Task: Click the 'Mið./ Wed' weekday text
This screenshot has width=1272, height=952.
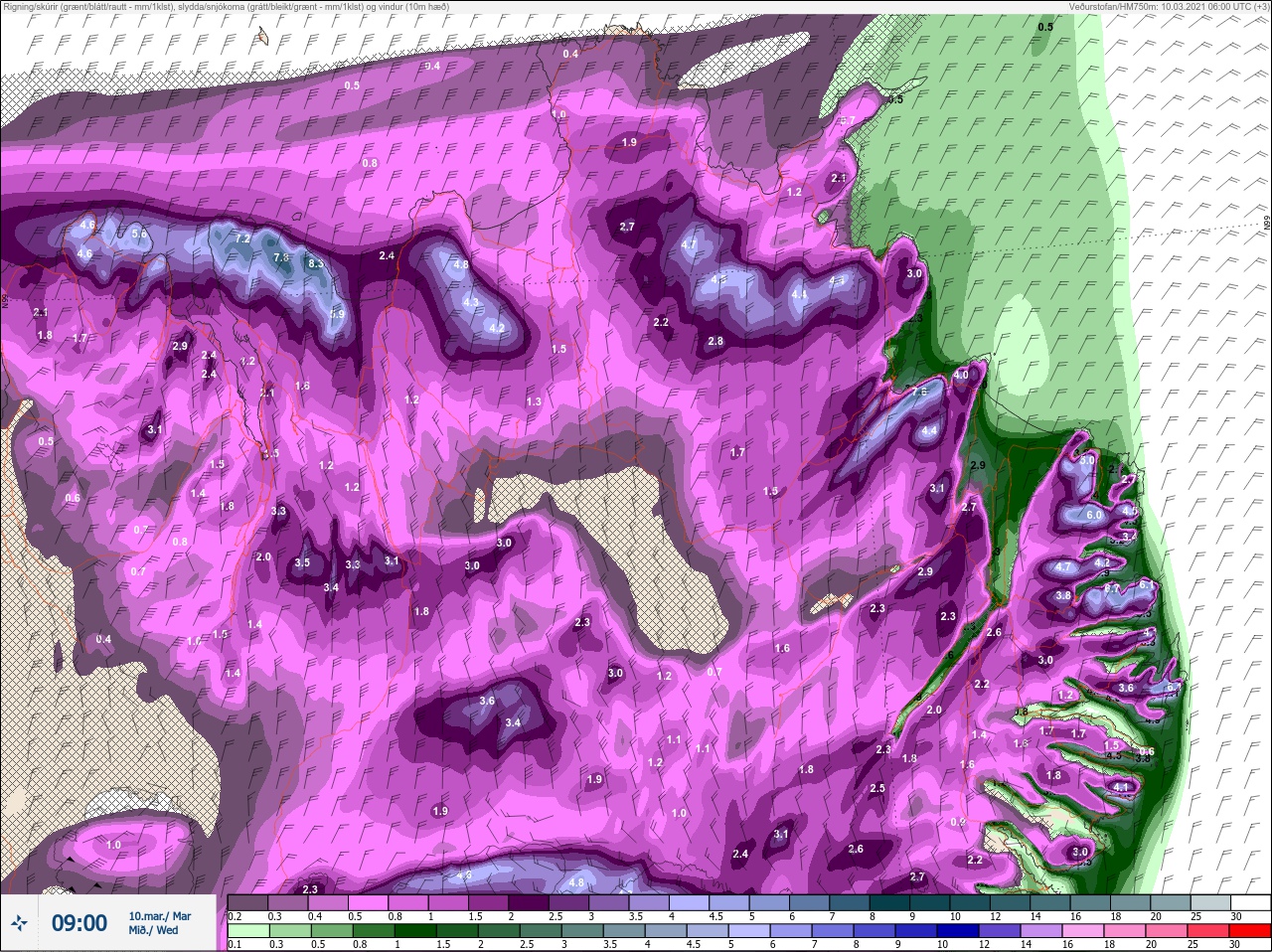Action: 154,930
